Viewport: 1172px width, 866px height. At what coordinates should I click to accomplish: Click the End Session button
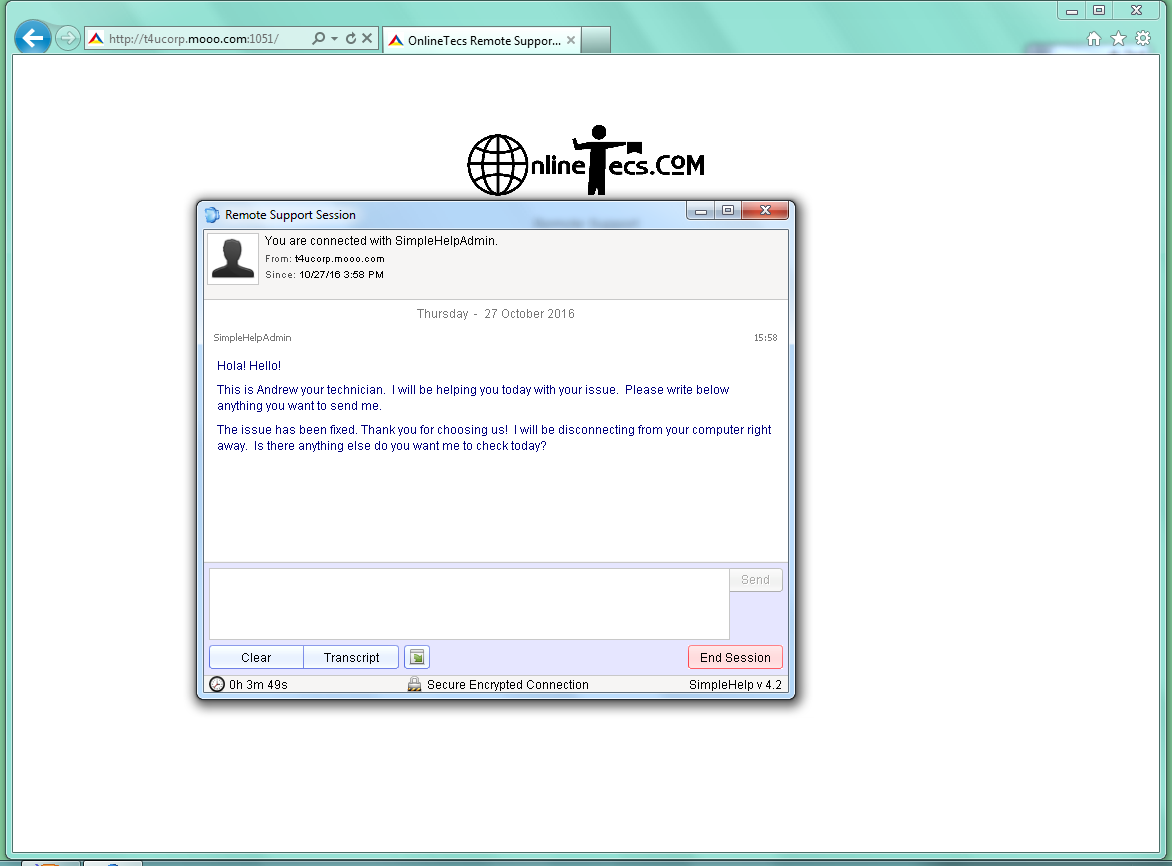point(735,658)
